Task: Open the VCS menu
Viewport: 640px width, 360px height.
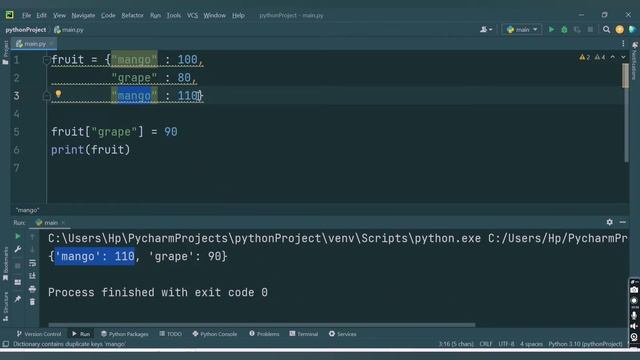Action: [192, 16]
